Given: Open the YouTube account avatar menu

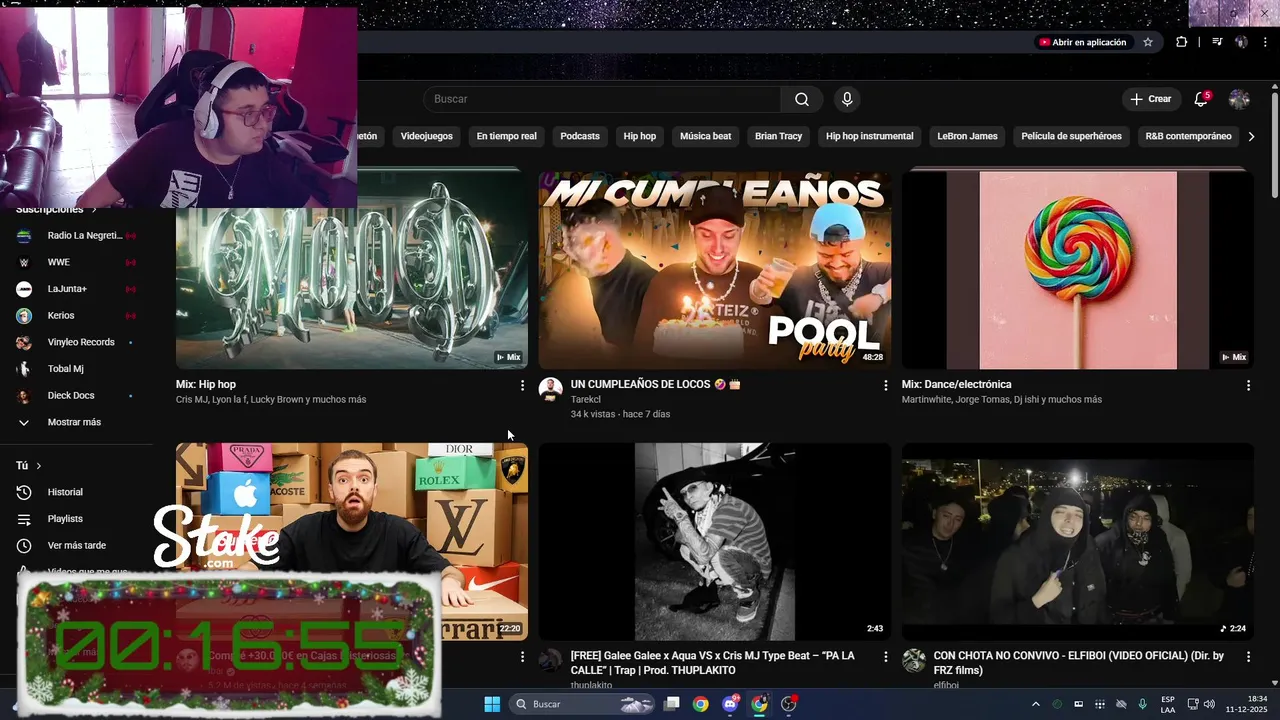Looking at the screenshot, I should [x=1239, y=99].
